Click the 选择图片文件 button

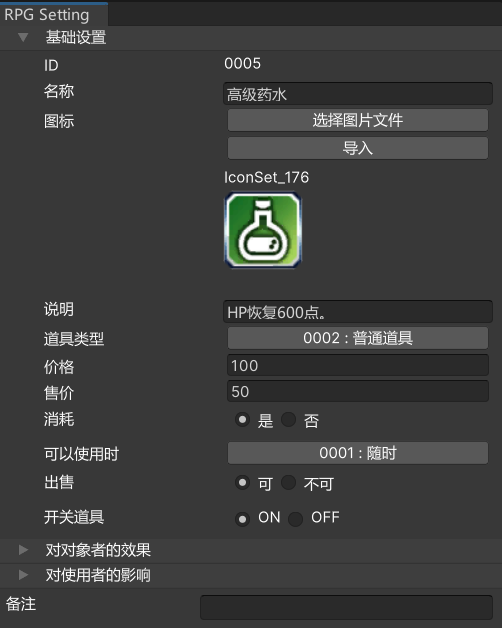click(358, 120)
